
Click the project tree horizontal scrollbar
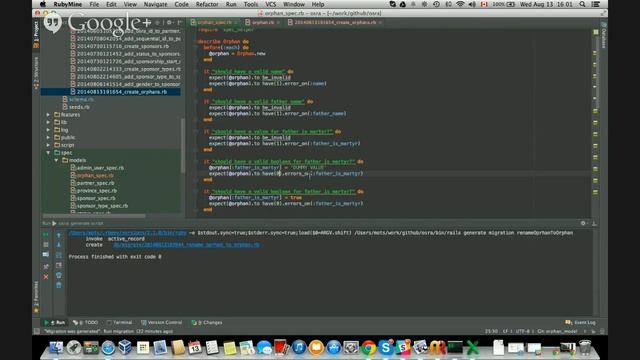coord(94,216)
